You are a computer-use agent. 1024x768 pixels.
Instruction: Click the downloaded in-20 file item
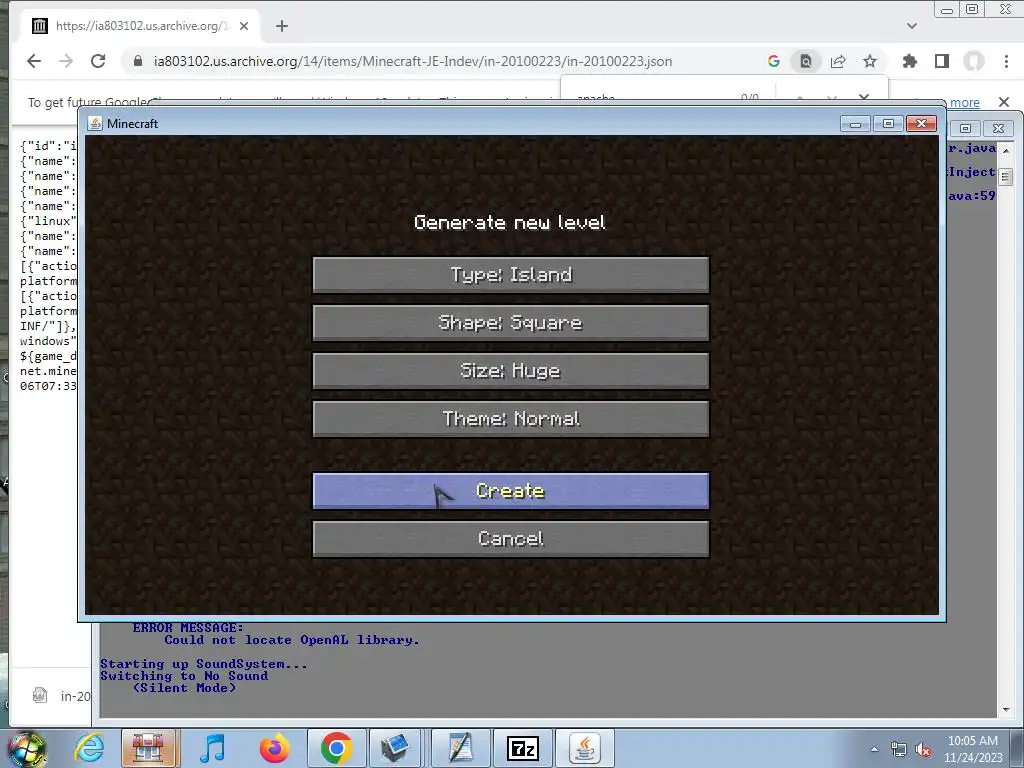(x=61, y=696)
